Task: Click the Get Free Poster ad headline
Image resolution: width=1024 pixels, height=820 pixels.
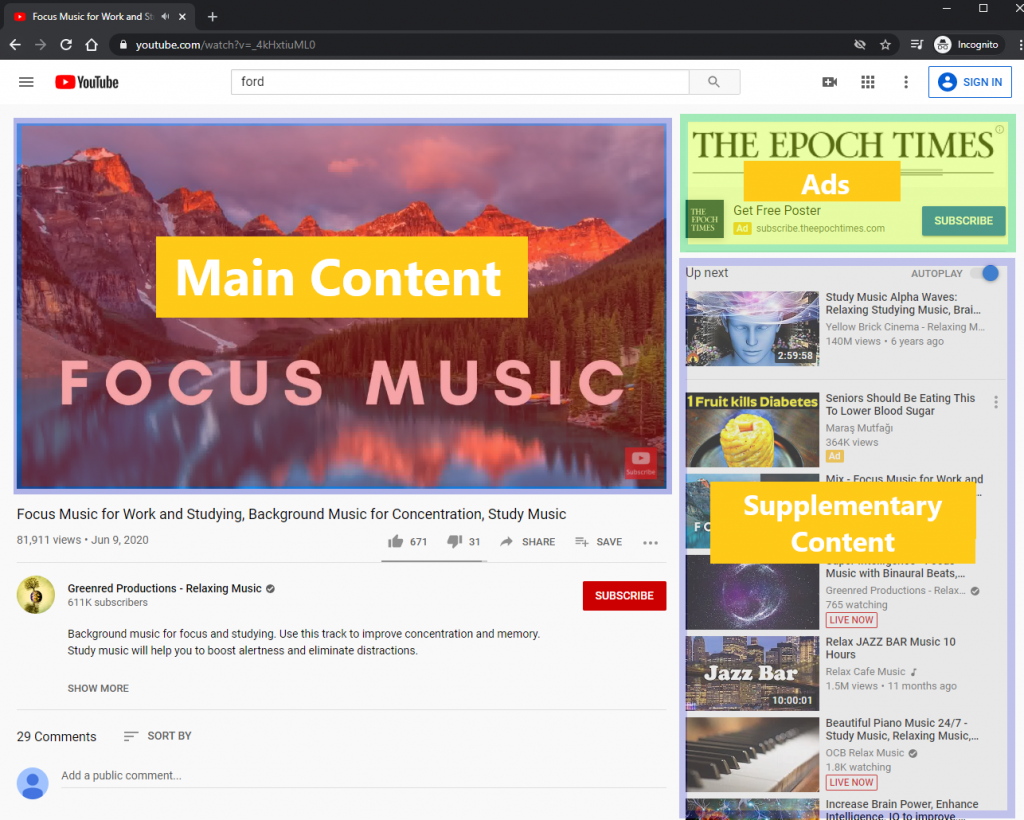Action: [776, 210]
